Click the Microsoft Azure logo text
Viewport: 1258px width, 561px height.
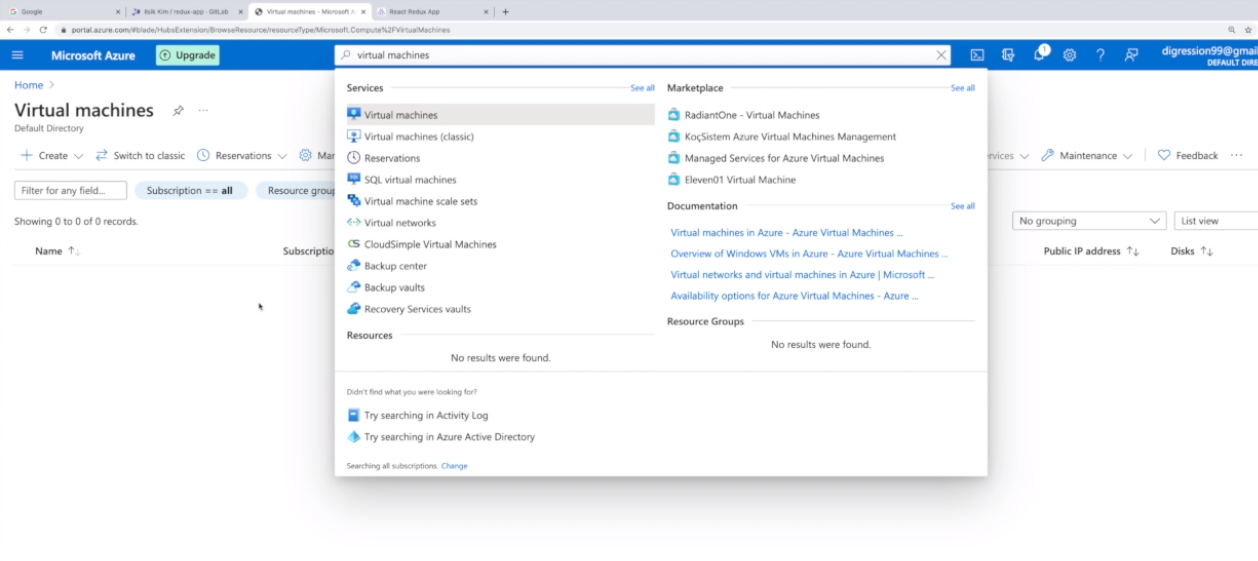pyautogui.click(x=93, y=55)
